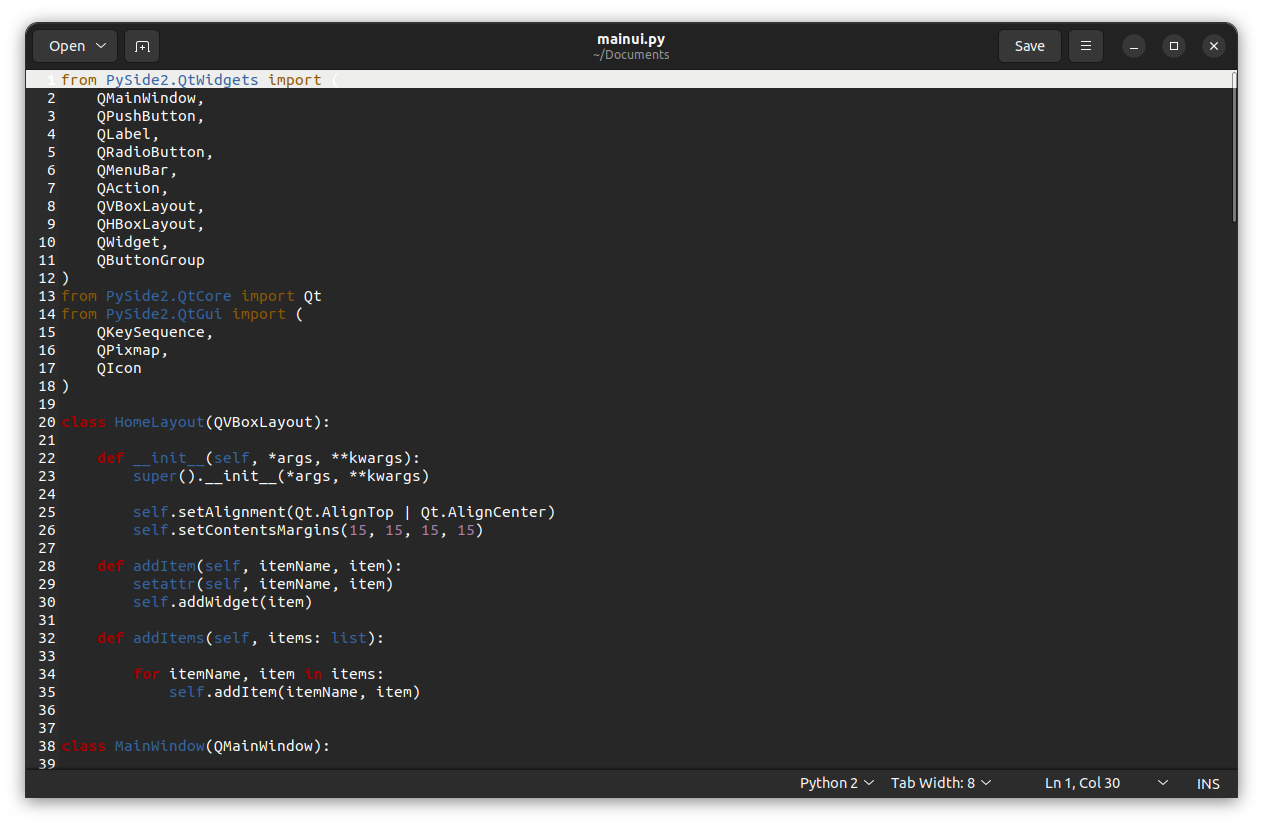Expand the Tab Width: 8 dropdown
1263x826 pixels.
click(x=940, y=783)
